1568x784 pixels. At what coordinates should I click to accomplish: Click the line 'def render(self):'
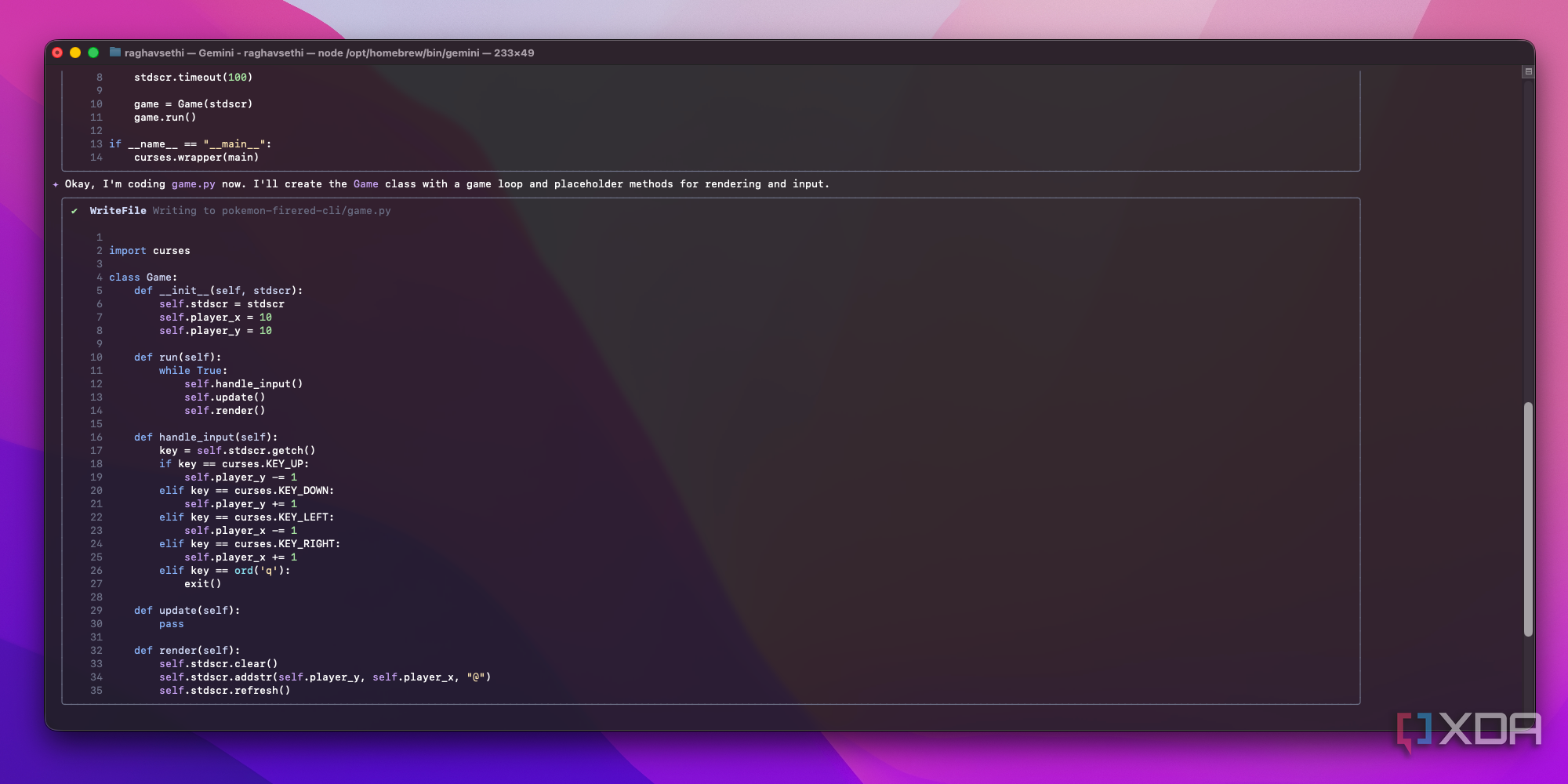click(x=187, y=651)
